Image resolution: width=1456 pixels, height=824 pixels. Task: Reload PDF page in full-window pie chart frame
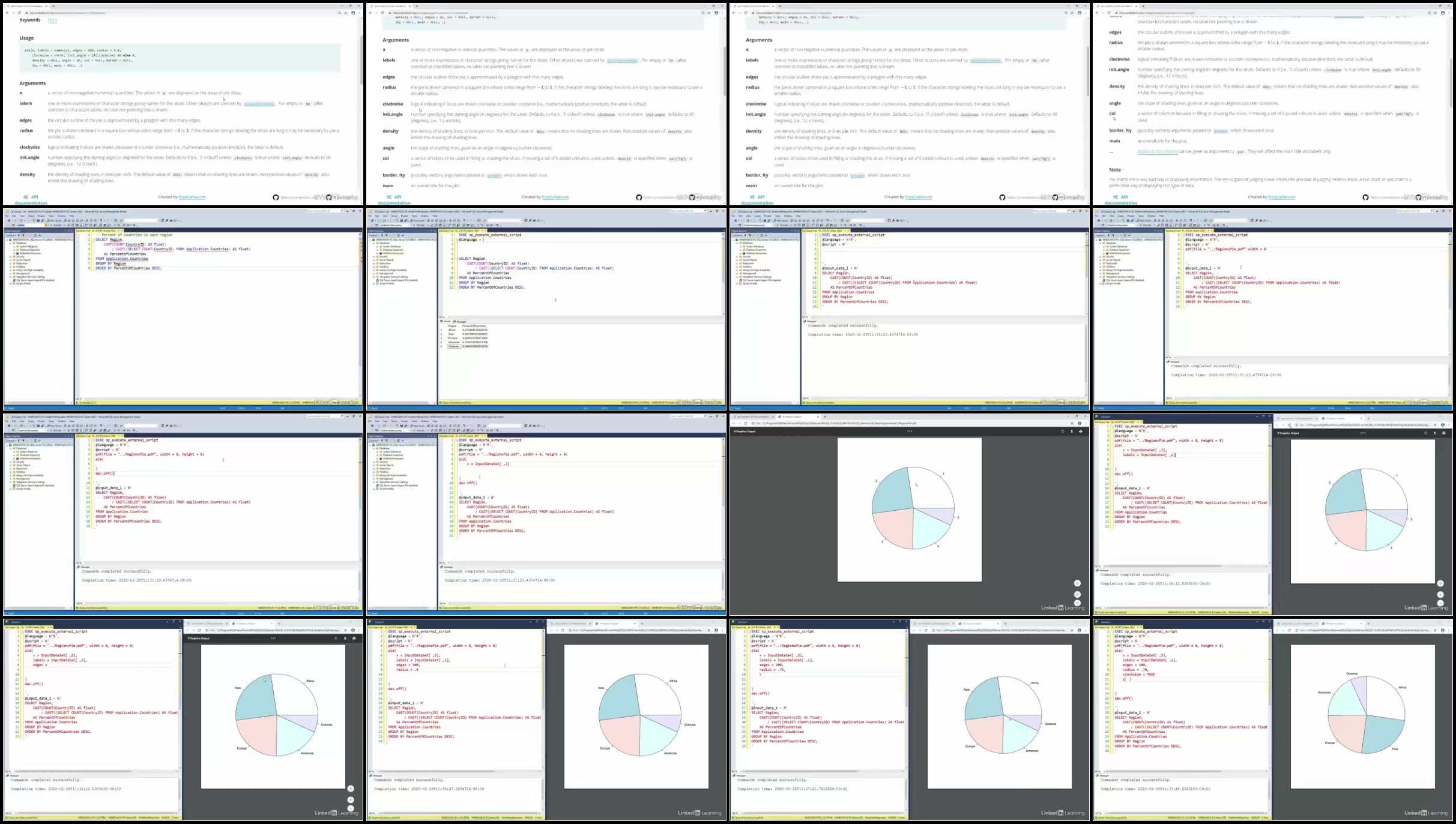pos(746,423)
